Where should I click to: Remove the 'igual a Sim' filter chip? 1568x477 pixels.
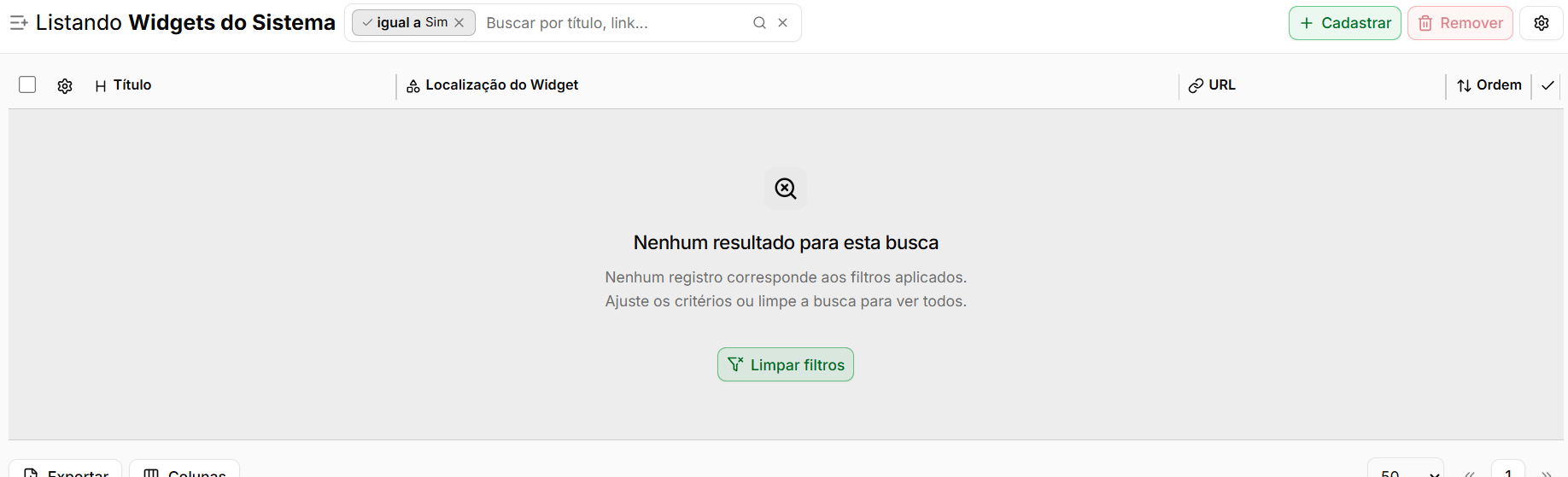(459, 23)
